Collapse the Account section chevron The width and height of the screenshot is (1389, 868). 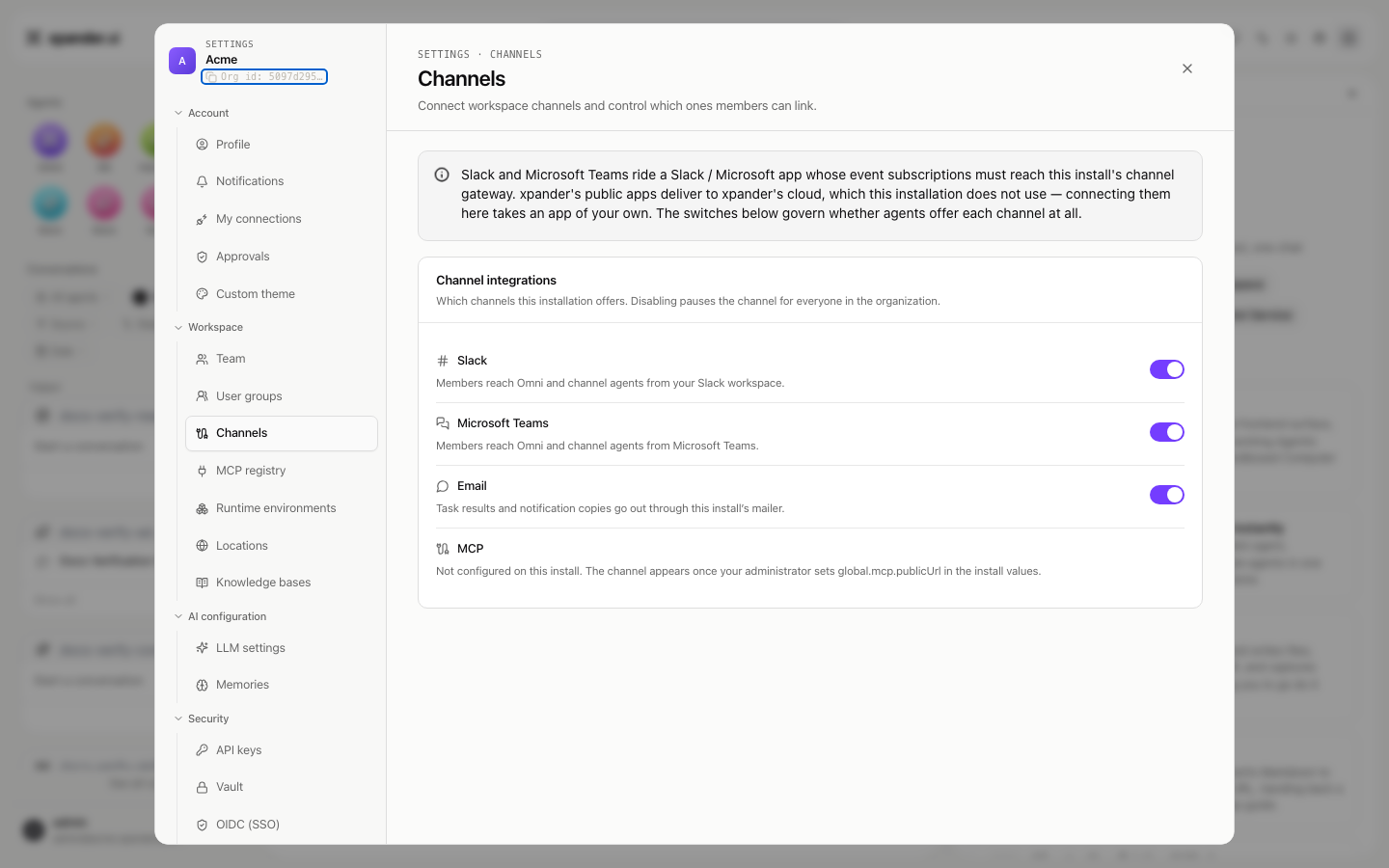[178, 113]
